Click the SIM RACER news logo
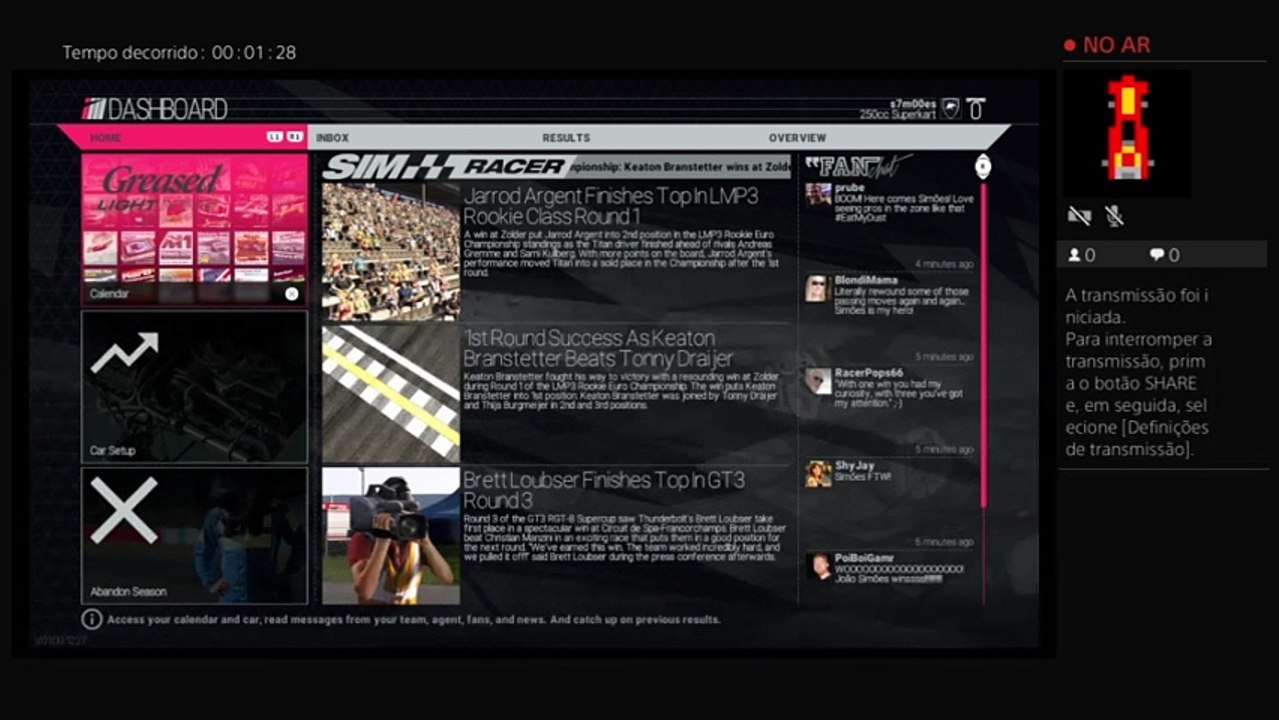 446,166
